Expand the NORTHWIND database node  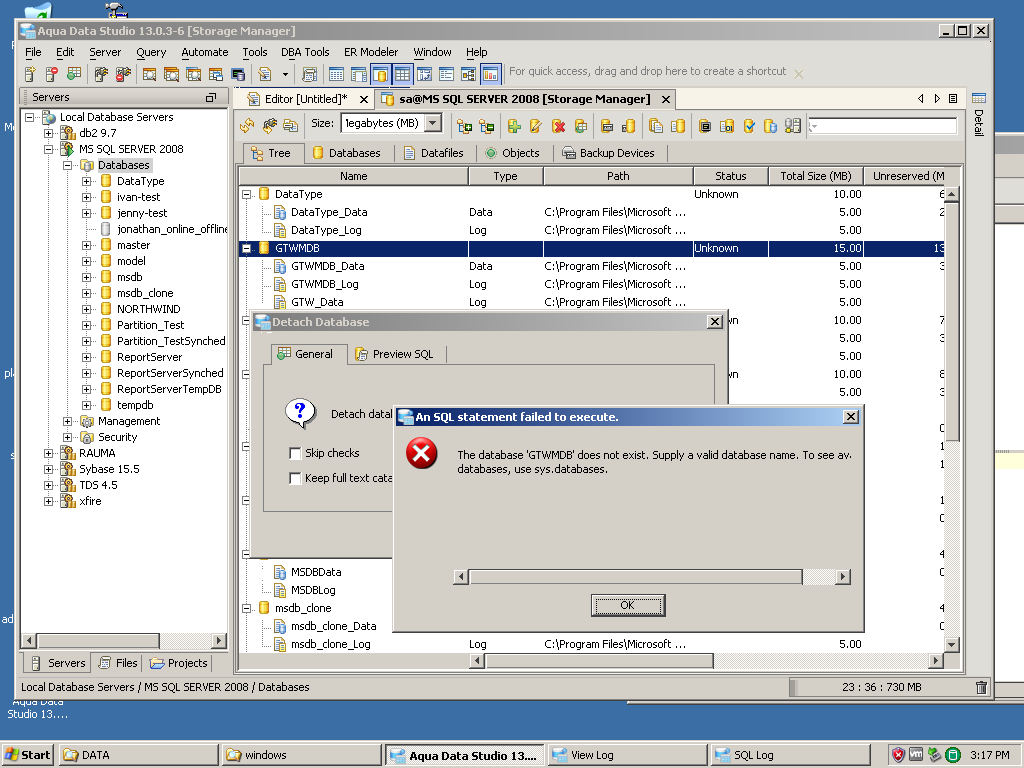(86, 309)
